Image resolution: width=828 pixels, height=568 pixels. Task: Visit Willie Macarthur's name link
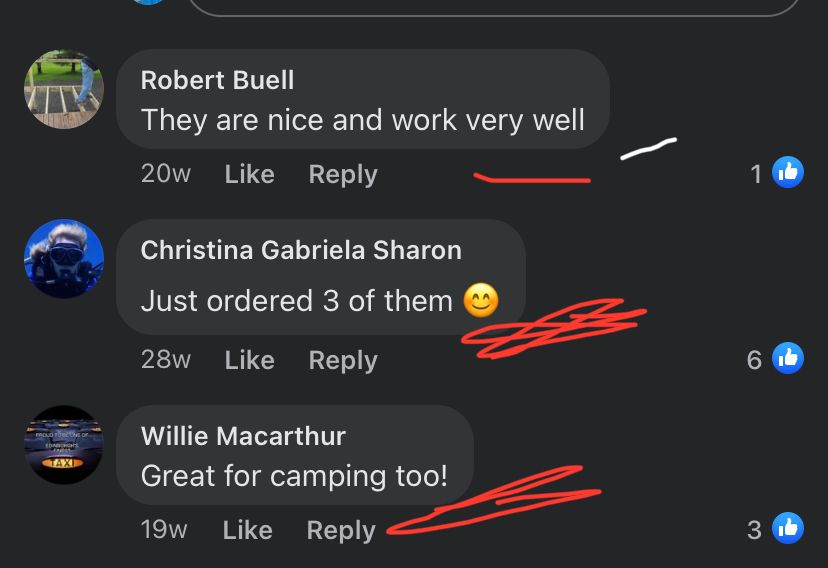243,436
